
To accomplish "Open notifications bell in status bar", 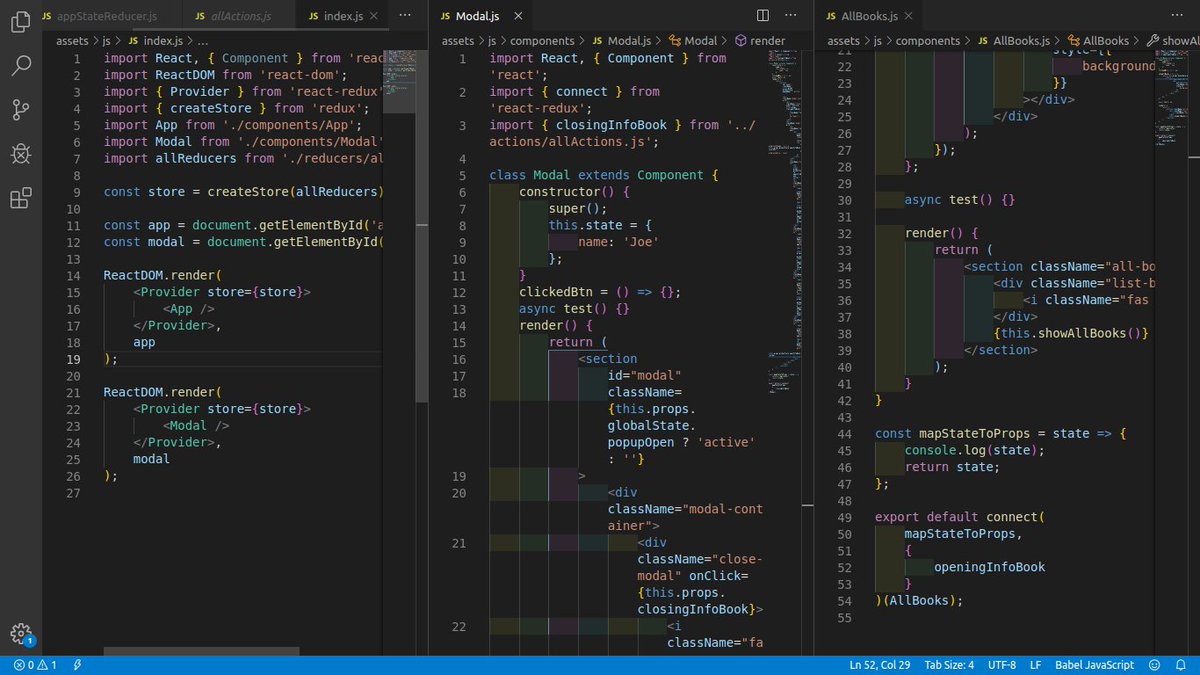I will [x=1180, y=665].
